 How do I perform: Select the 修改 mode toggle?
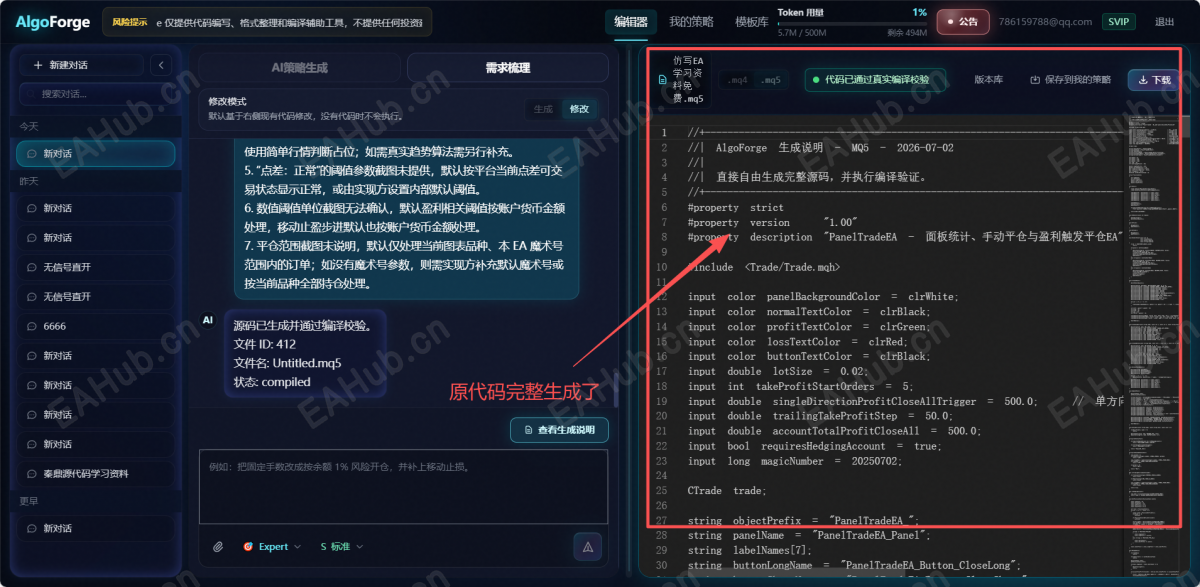[x=580, y=108]
